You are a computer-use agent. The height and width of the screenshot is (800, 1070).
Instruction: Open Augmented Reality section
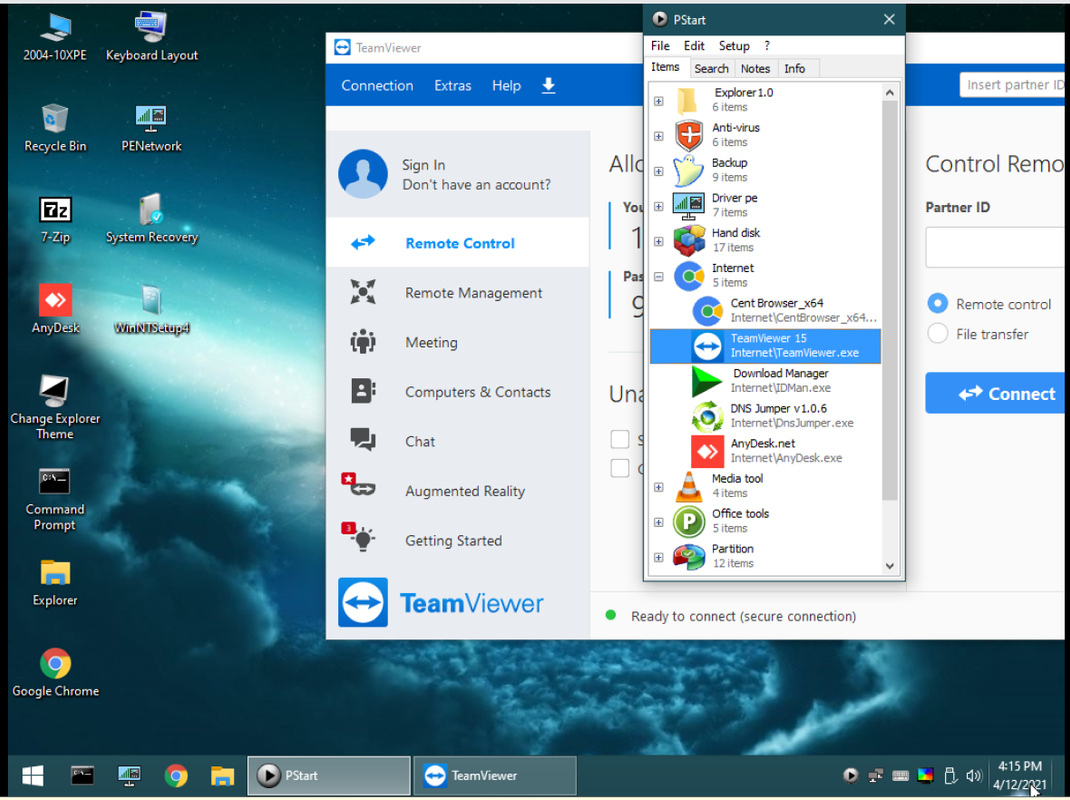click(x=458, y=491)
